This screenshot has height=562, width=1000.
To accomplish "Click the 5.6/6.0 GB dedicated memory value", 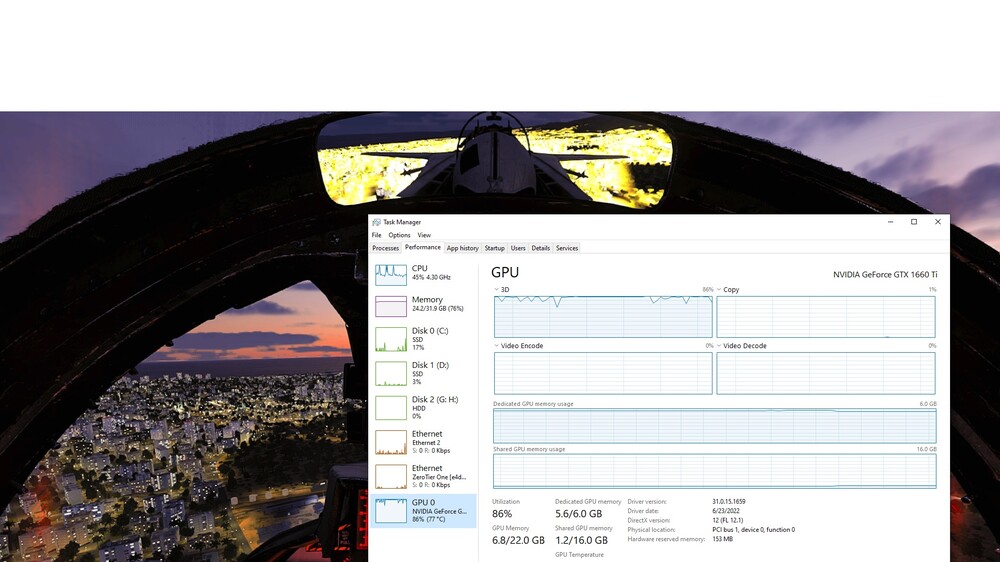I will [x=578, y=514].
